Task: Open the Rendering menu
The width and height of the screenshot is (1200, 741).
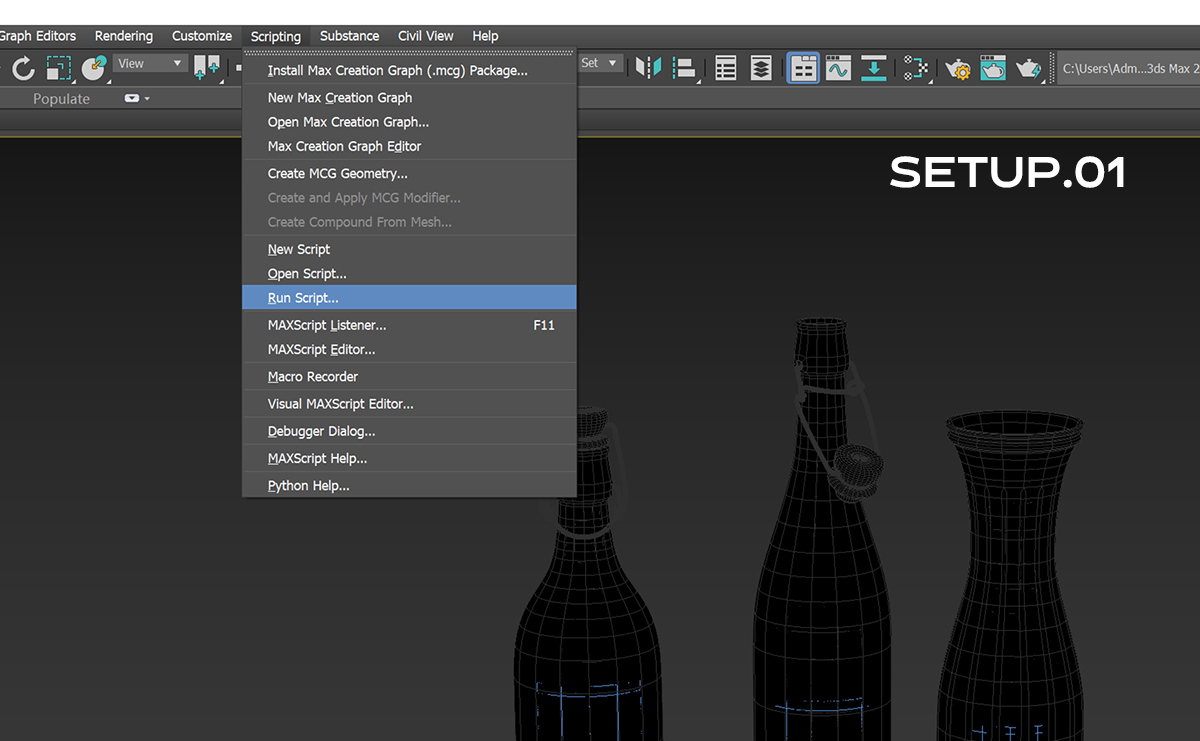Action: (x=124, y=36)
